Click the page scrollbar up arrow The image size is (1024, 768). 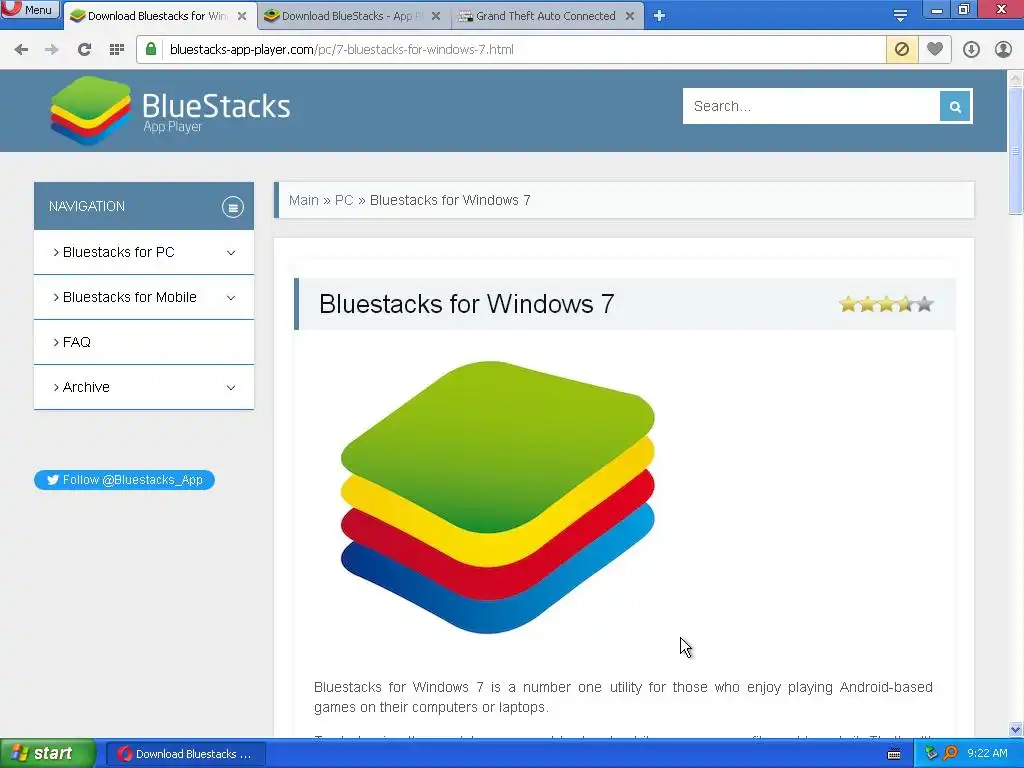pyautogui.click(x=1015, y=78)
